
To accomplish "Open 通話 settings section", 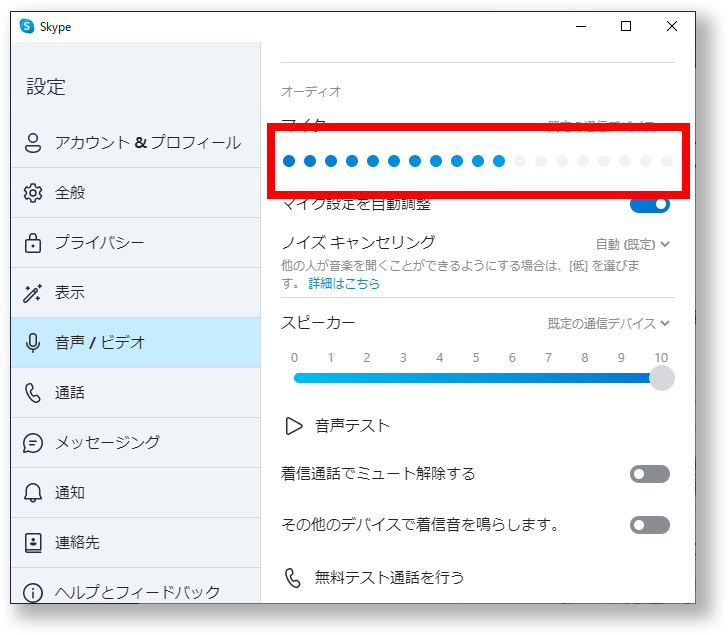I will [x=136, y=393].
